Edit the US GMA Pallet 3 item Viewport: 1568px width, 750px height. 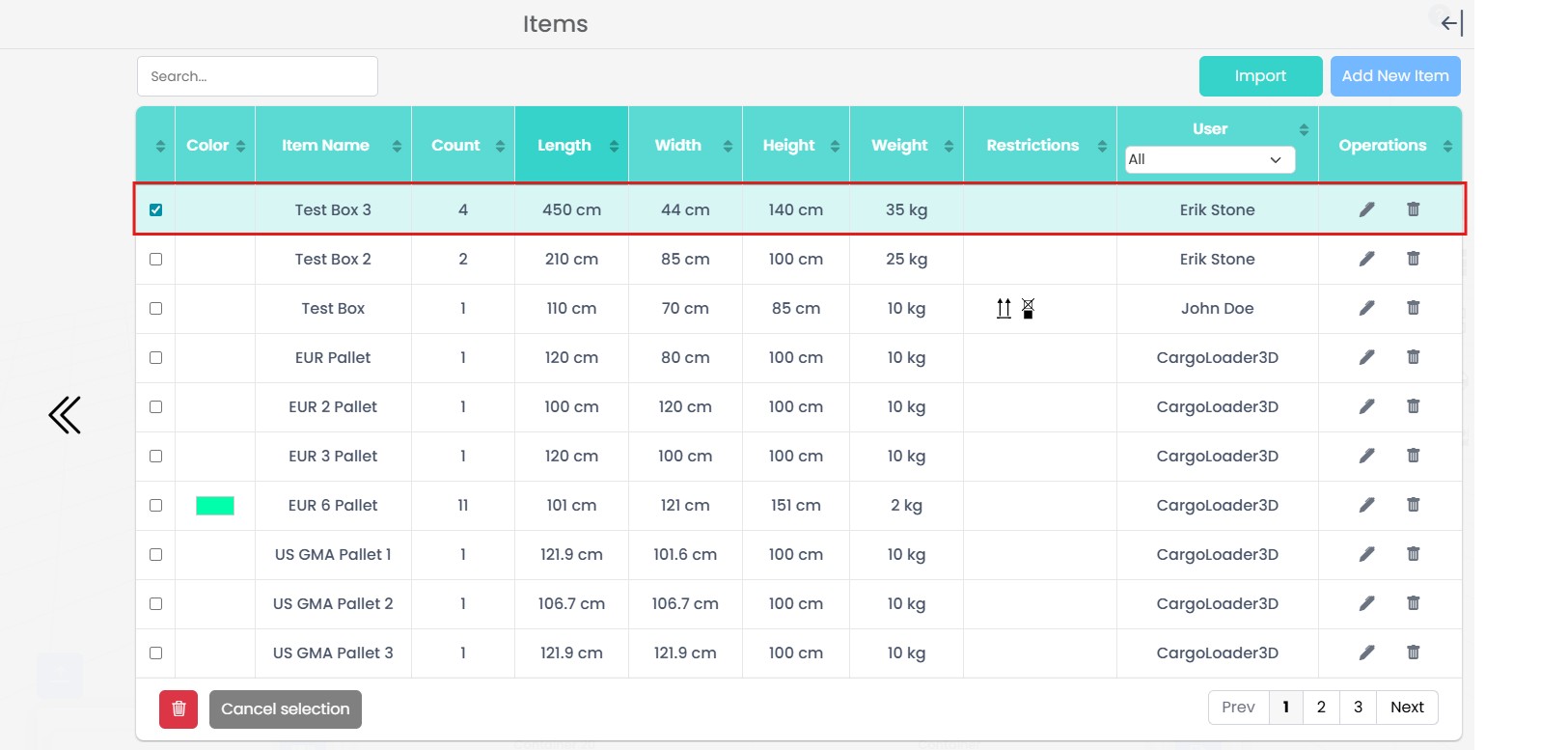click(1366, 653)
